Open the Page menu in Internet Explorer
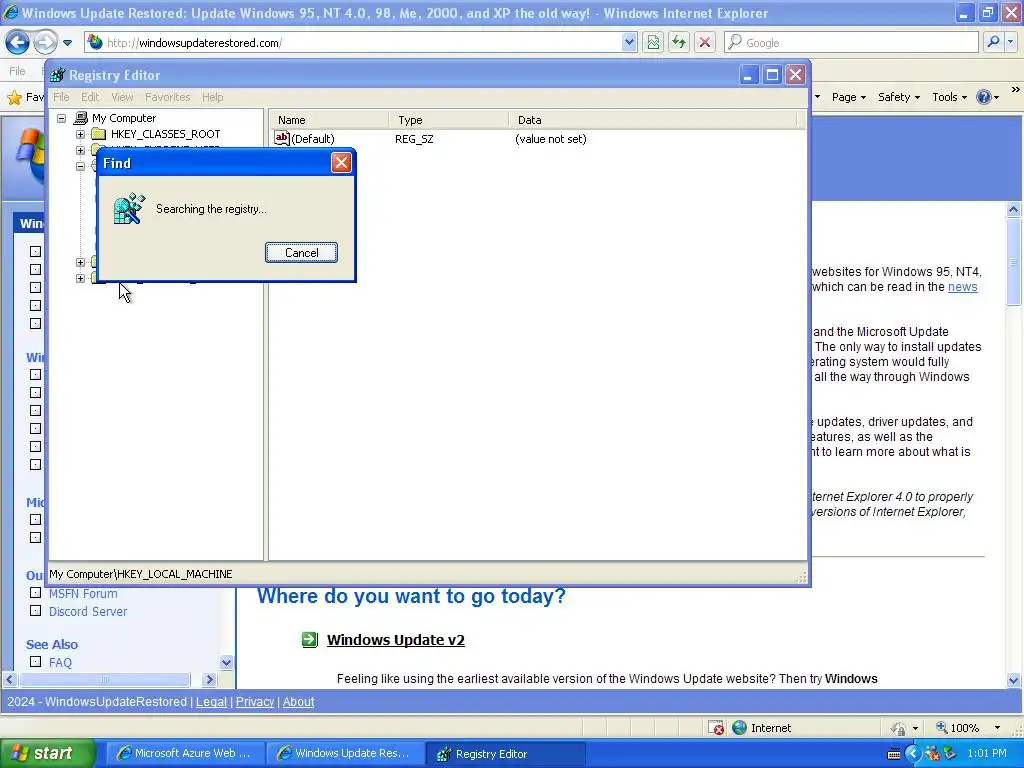The image size is (1024, 768). (848, 97)
